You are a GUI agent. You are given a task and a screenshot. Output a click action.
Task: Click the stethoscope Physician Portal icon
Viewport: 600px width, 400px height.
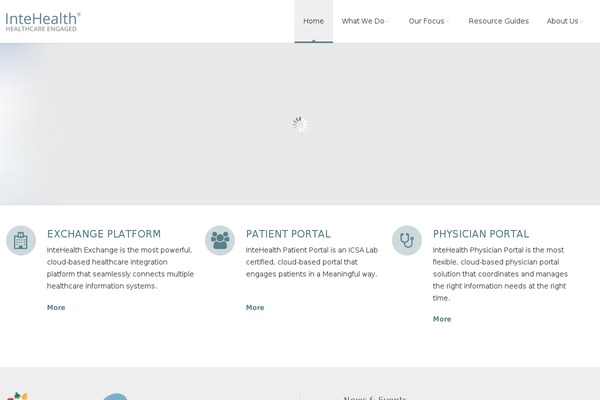click(x=407, y=240)
